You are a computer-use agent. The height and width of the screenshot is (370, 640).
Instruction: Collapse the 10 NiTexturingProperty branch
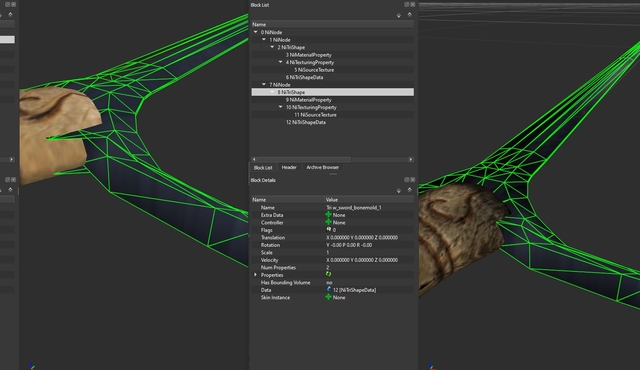(280, 107)
